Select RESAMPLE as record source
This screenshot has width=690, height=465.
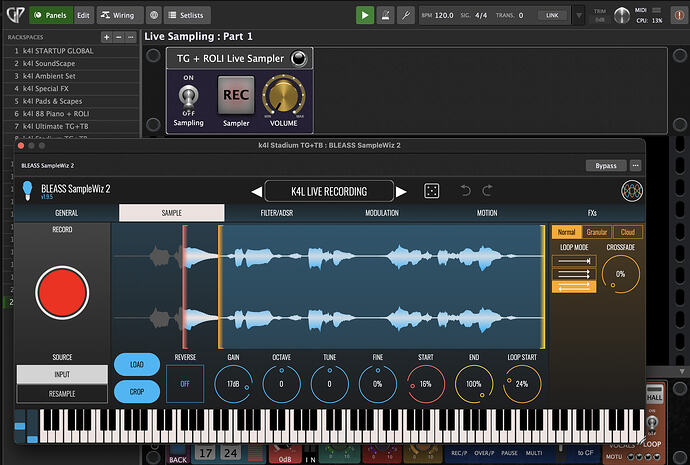point(62,393)
